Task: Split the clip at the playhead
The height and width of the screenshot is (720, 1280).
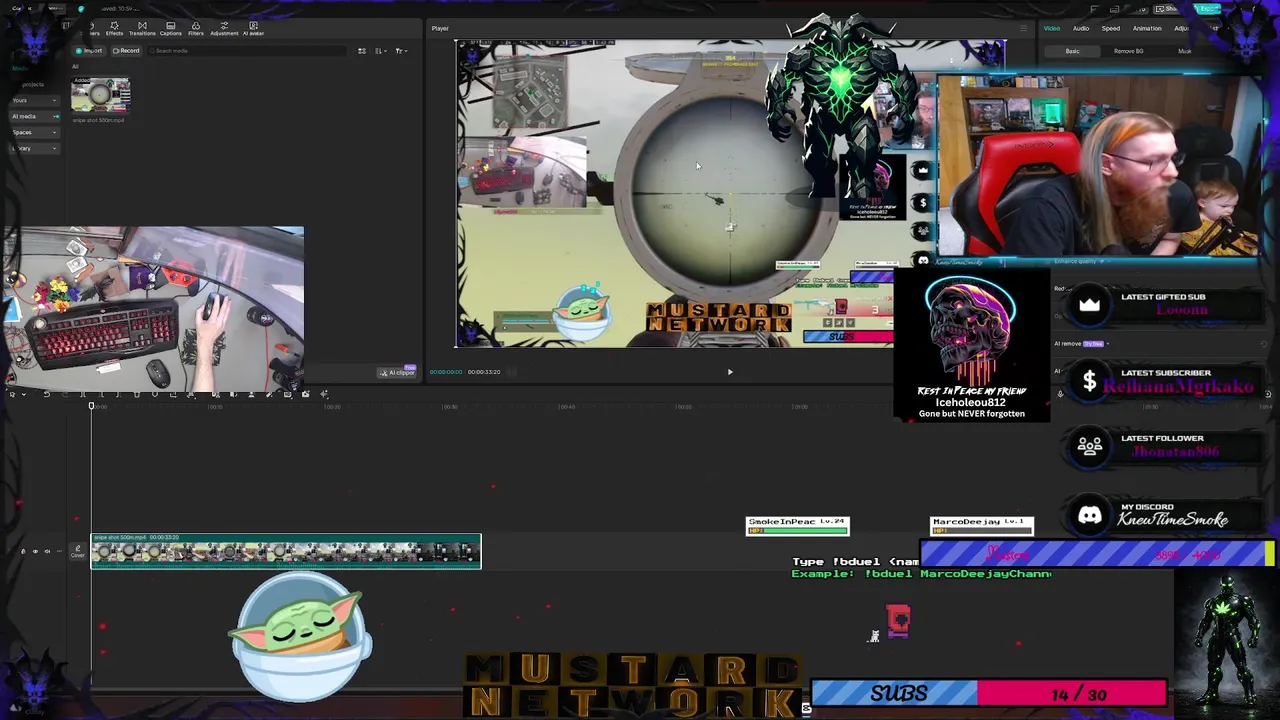Action: (82, 394)
